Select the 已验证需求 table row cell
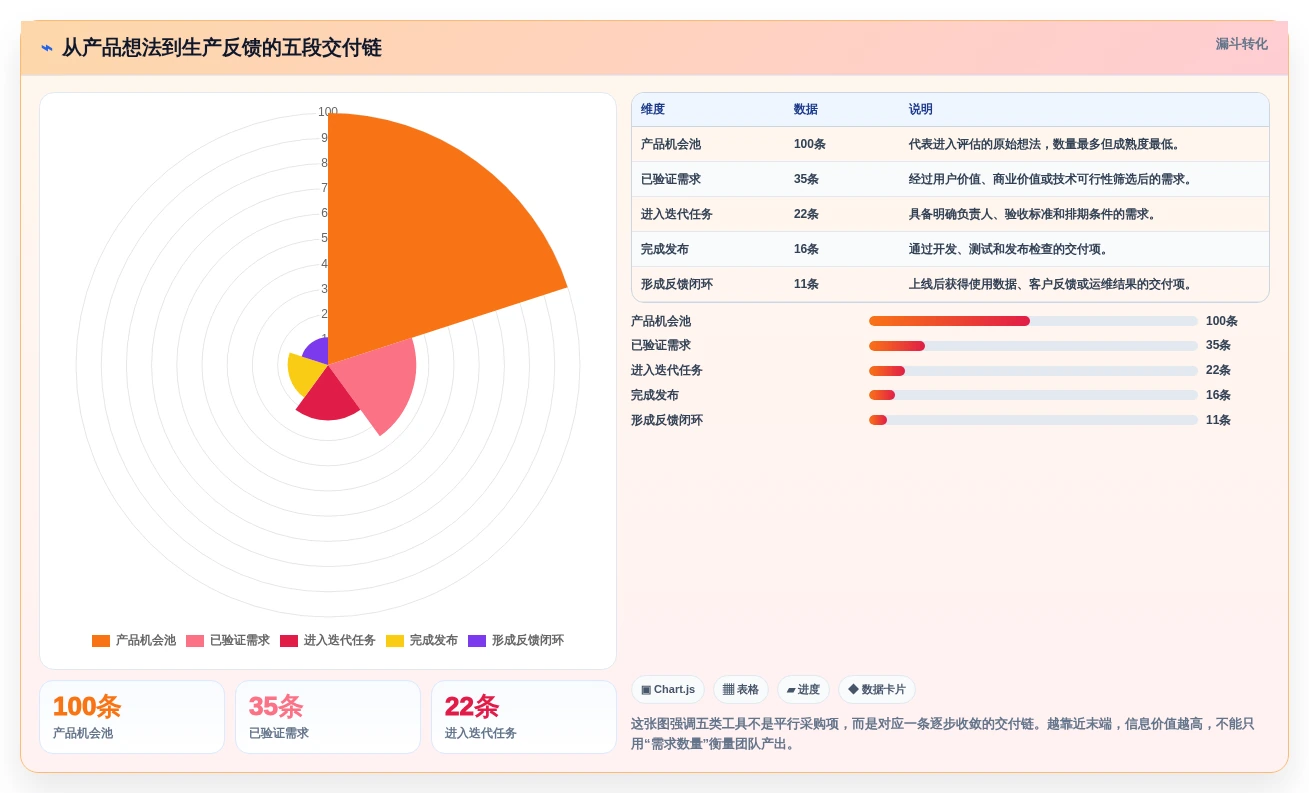Viewport: 1309px width, 793px height. [671, 179]
